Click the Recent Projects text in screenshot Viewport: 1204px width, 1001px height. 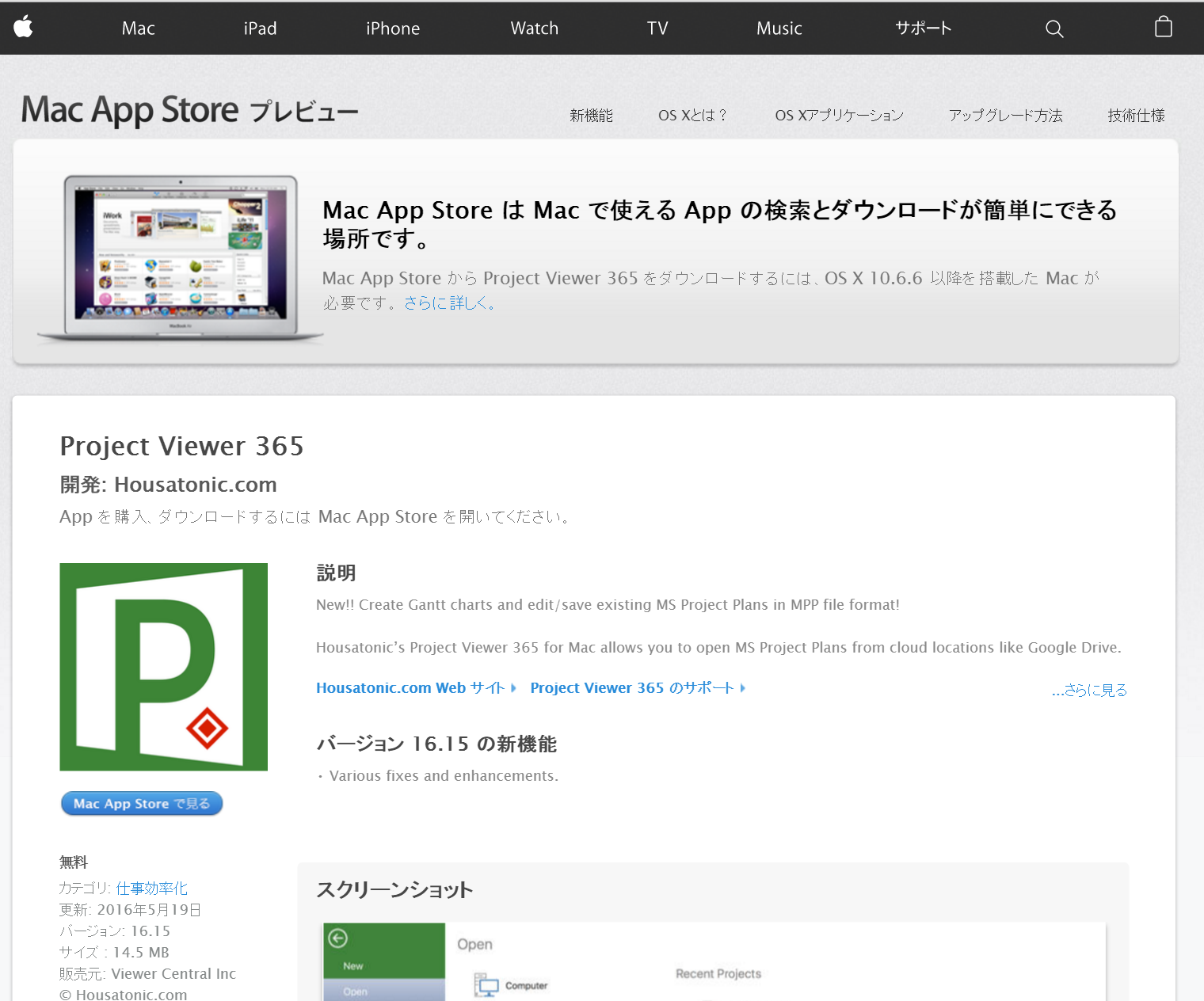click(718, 974)
